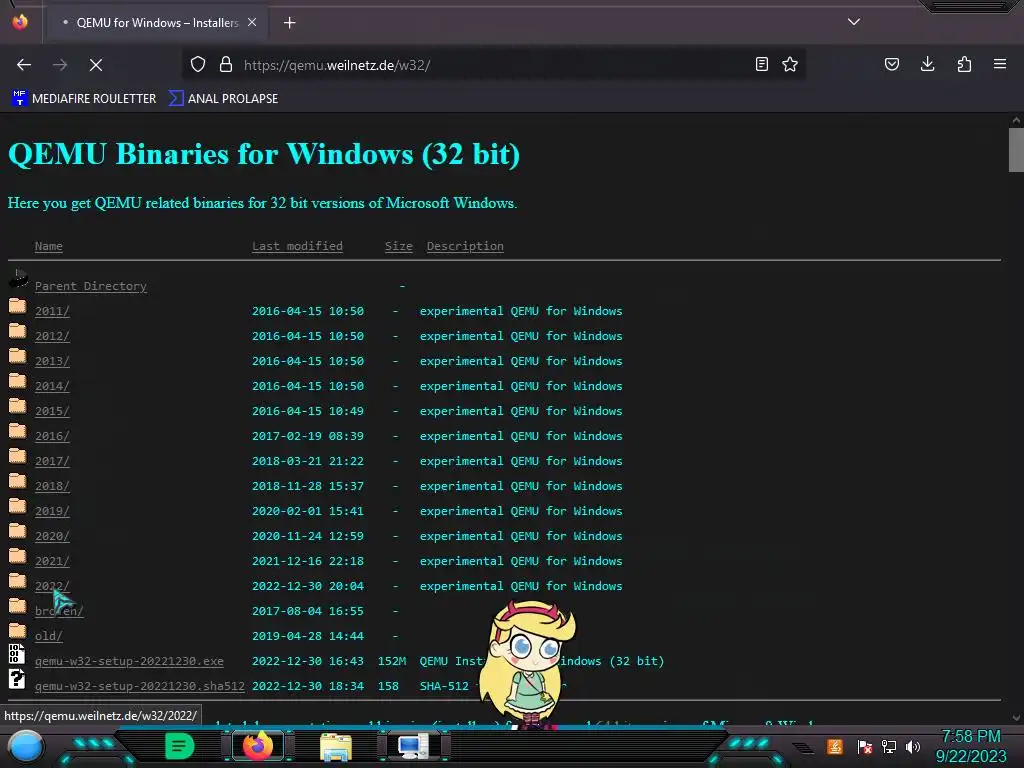The height and width of the screenshot is (768, 1024).
Task: Open the 2020/ folder
Action: (52, 536)
